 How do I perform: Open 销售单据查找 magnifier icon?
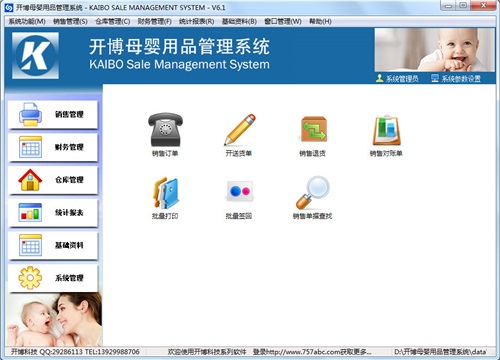point(313,193)
